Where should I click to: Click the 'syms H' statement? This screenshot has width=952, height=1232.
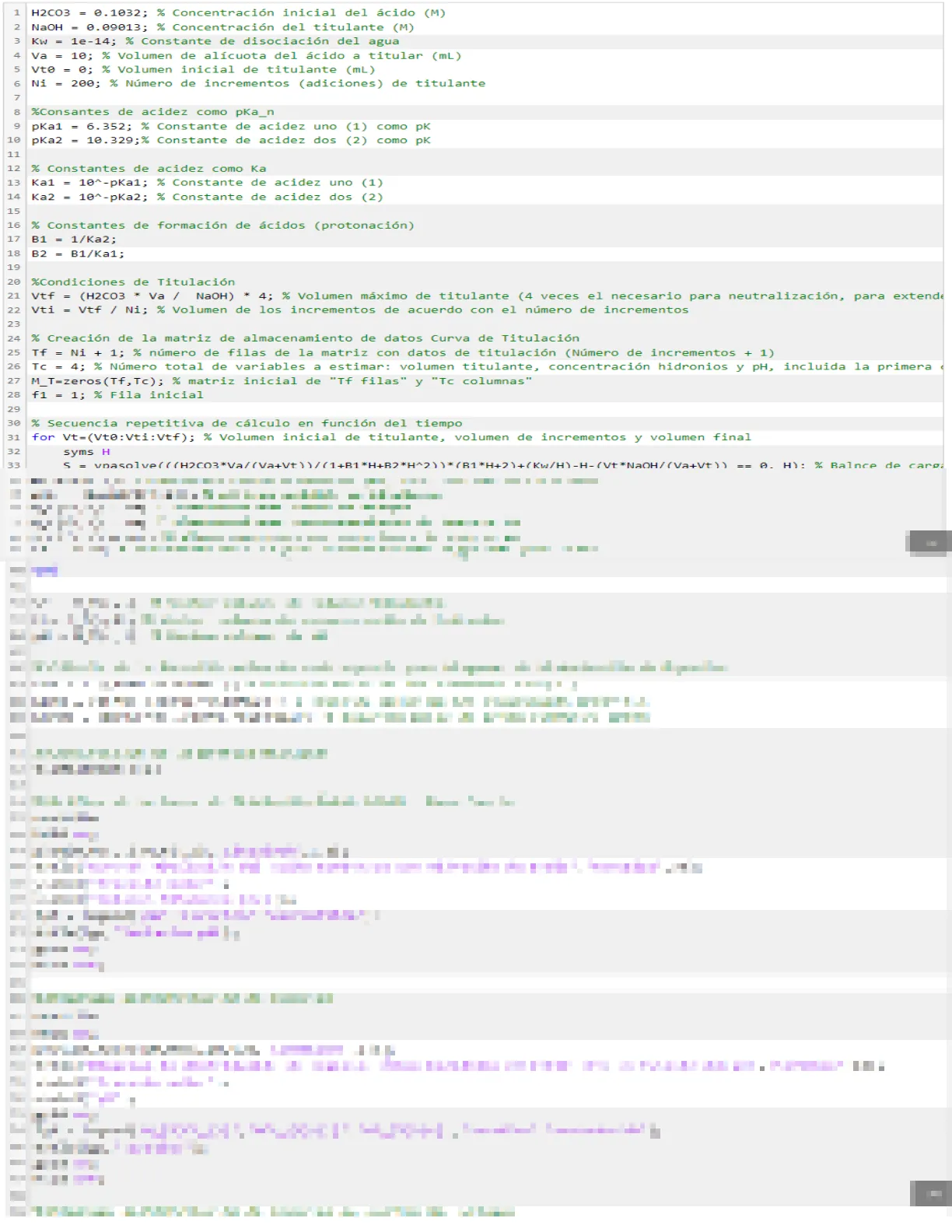pos(86,452)
